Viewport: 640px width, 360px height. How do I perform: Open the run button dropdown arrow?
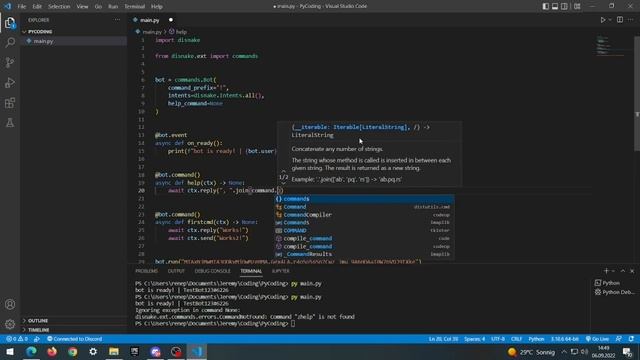[x=610, y=20]
